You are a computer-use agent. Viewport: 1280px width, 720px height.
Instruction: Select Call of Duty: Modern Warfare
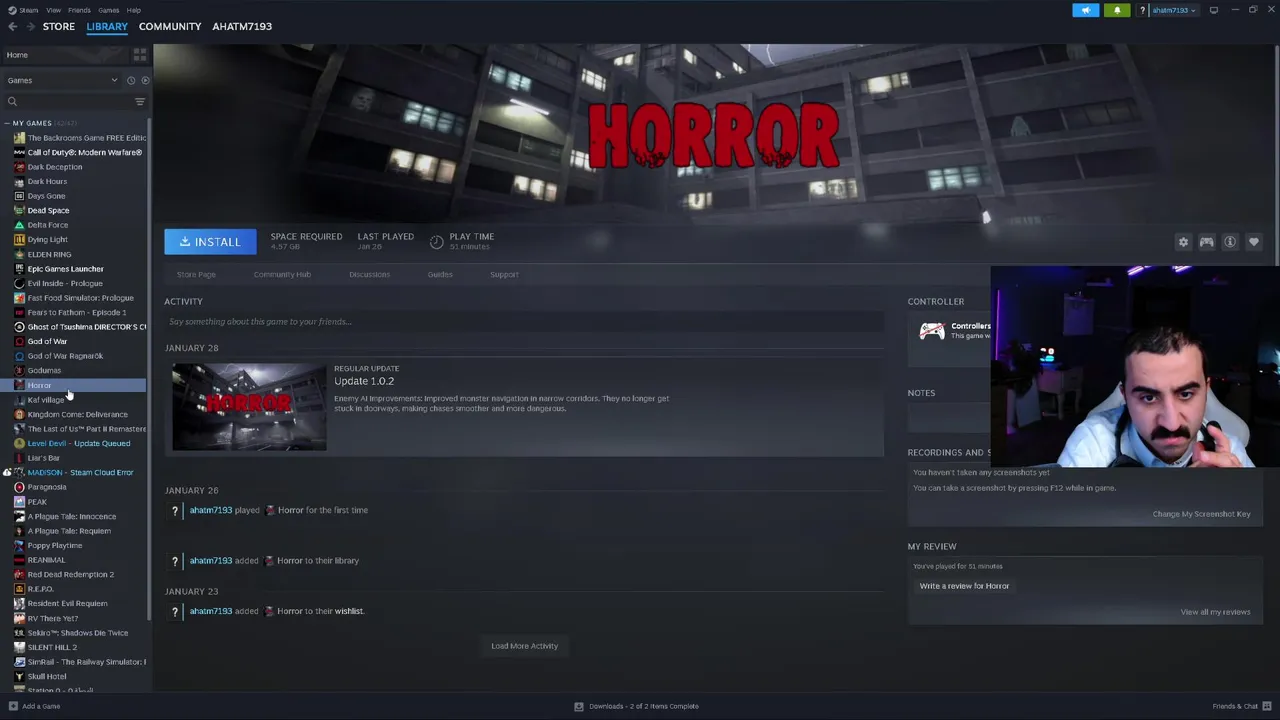point(84,152)
